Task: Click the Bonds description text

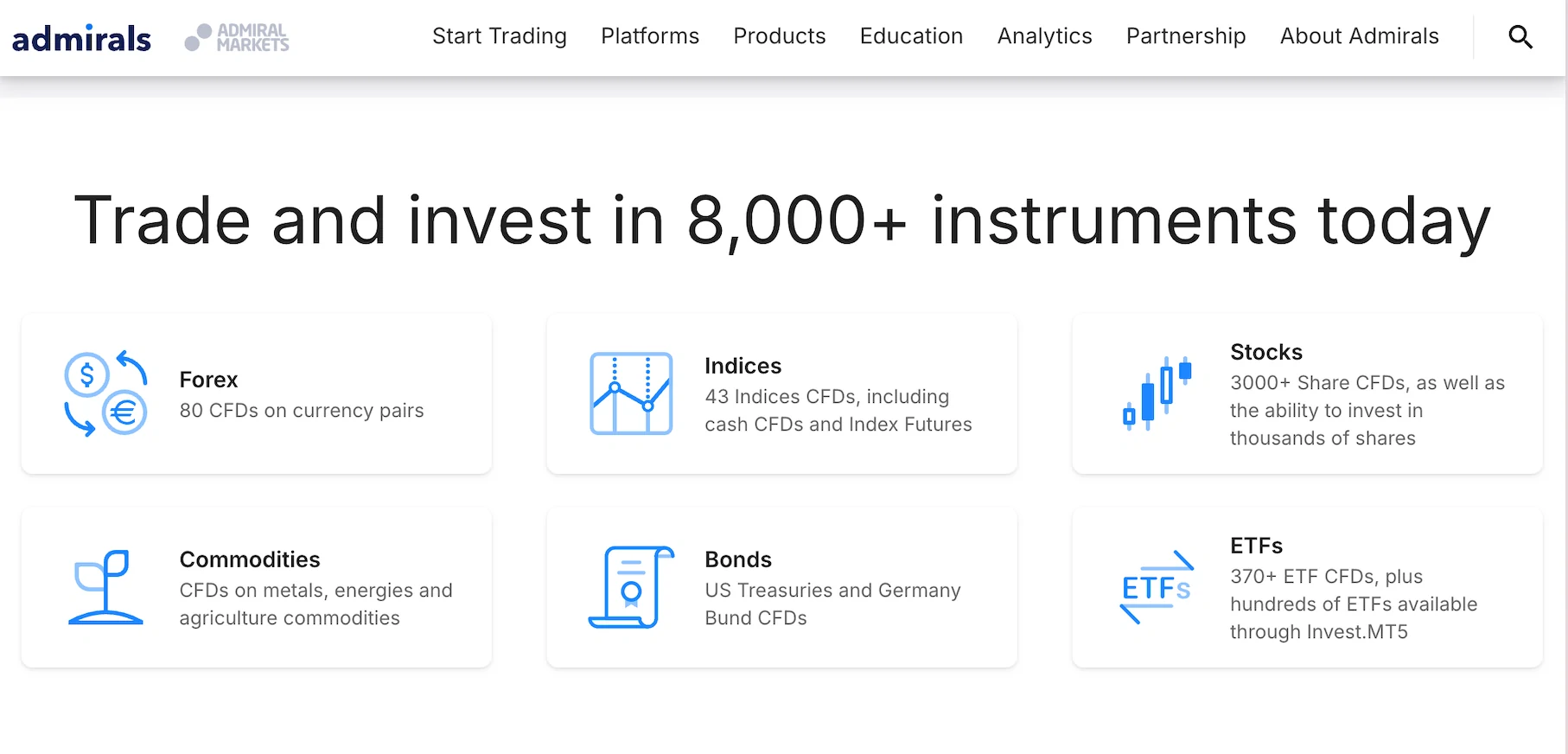Action: pos(832,604)
